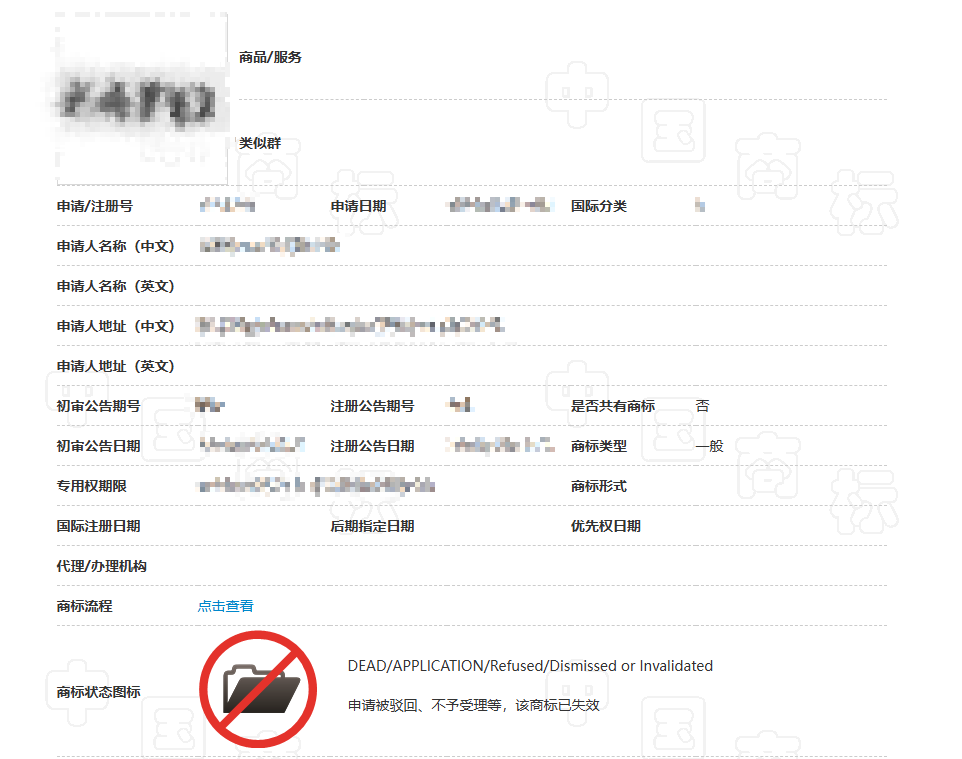
Task: Click the dead trademark status icon
Action: (x=258, y=688)
